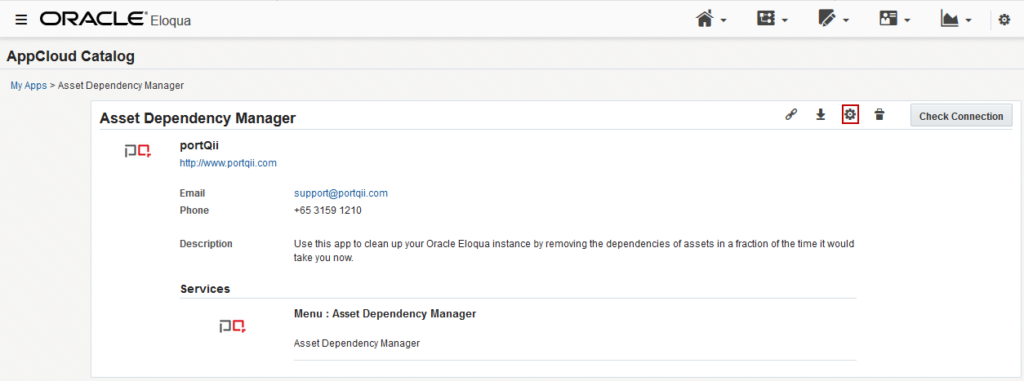Viewport: 1024px width, 381px height.
Task: Click the service portQii logo thumbnail
Action: 232,326
